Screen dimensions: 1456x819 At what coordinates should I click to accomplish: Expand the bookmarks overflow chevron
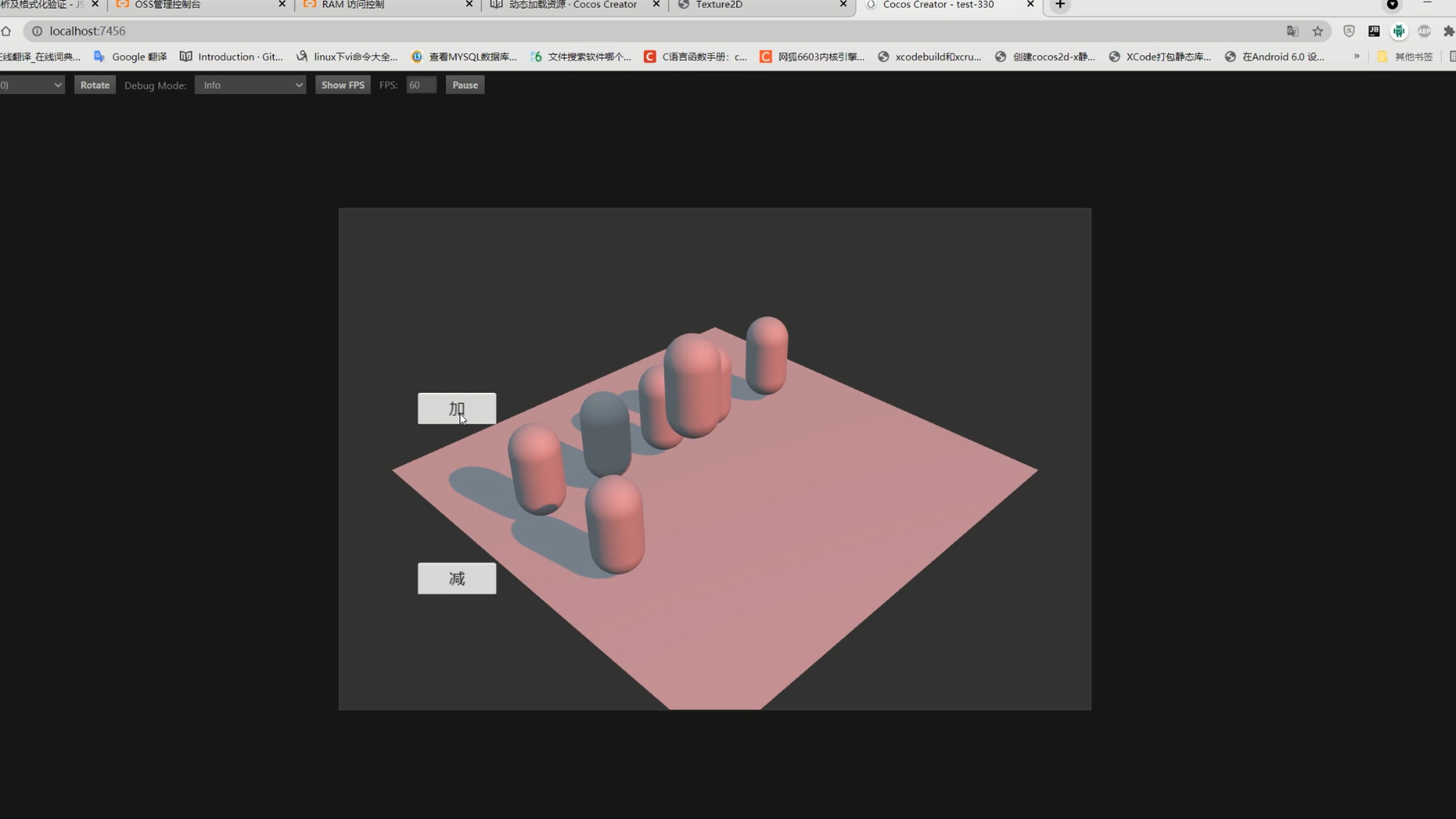click(x=1356, y=56)
